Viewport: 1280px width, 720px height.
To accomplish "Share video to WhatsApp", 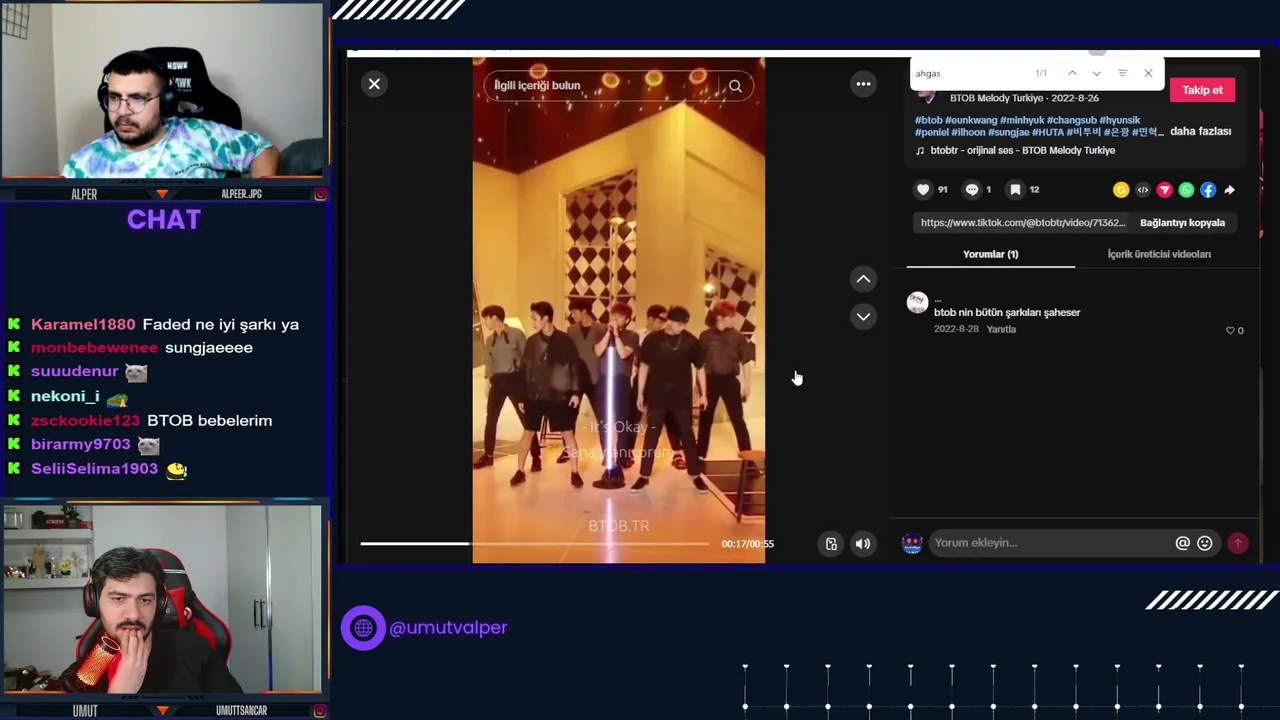I will pos(1186,190).
